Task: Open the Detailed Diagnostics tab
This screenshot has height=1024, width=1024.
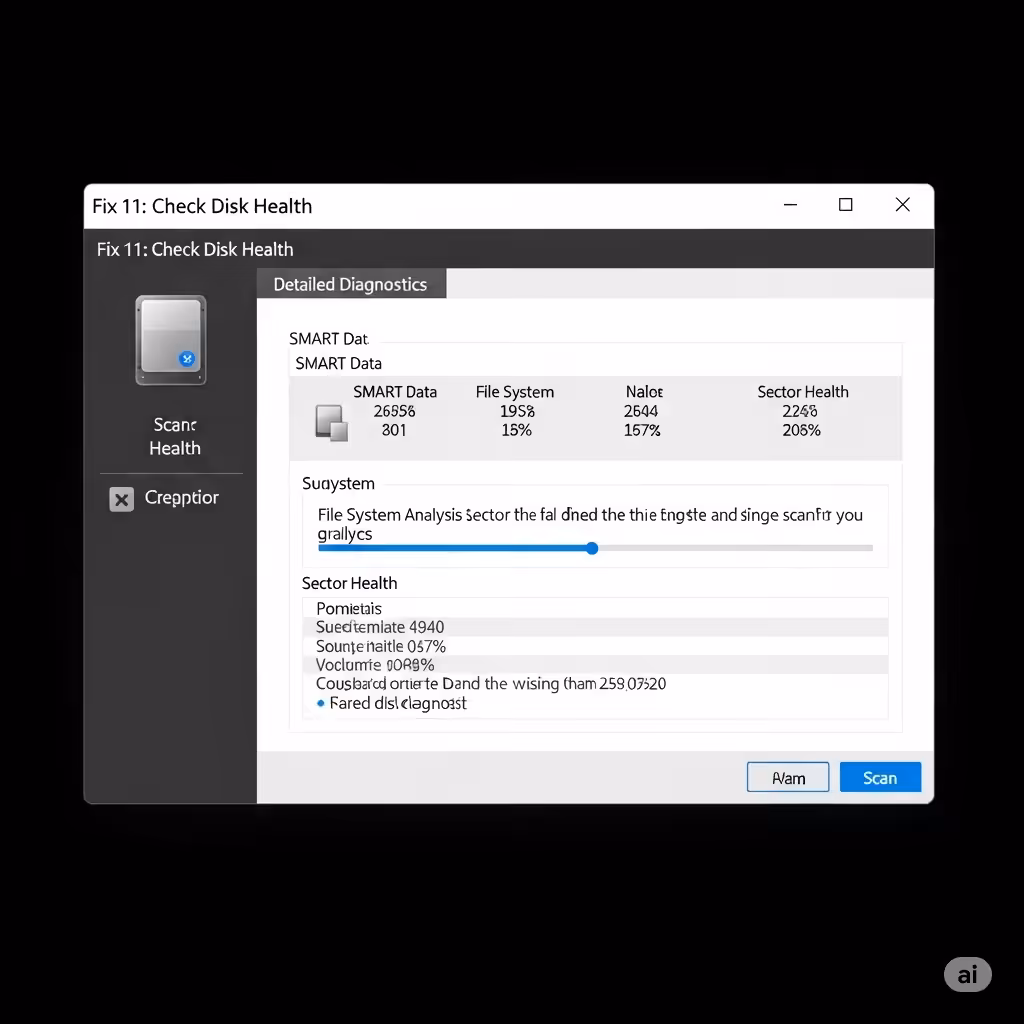Action: [x=351, y=284]
